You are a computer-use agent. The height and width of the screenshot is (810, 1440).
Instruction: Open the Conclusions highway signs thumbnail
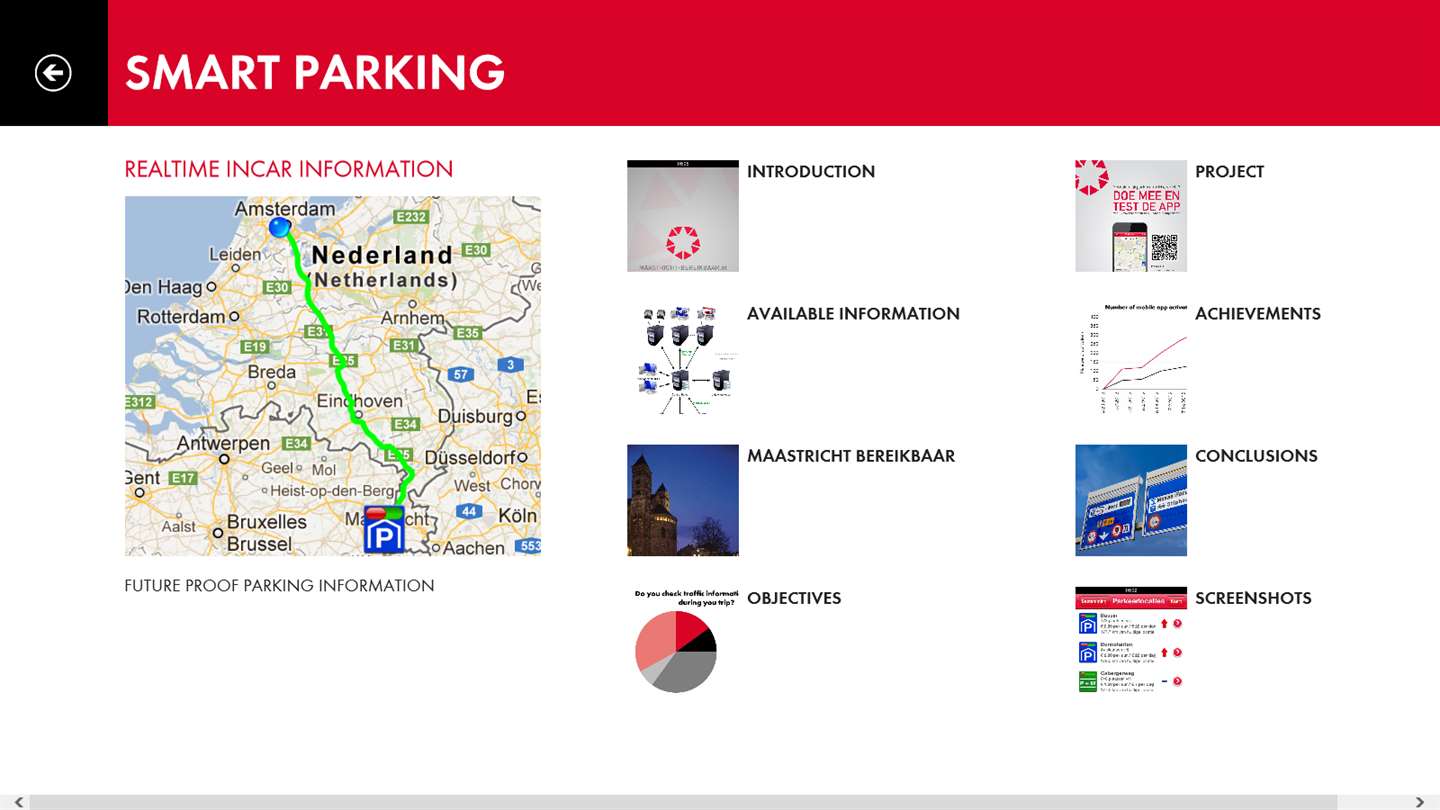point(1131,500)
